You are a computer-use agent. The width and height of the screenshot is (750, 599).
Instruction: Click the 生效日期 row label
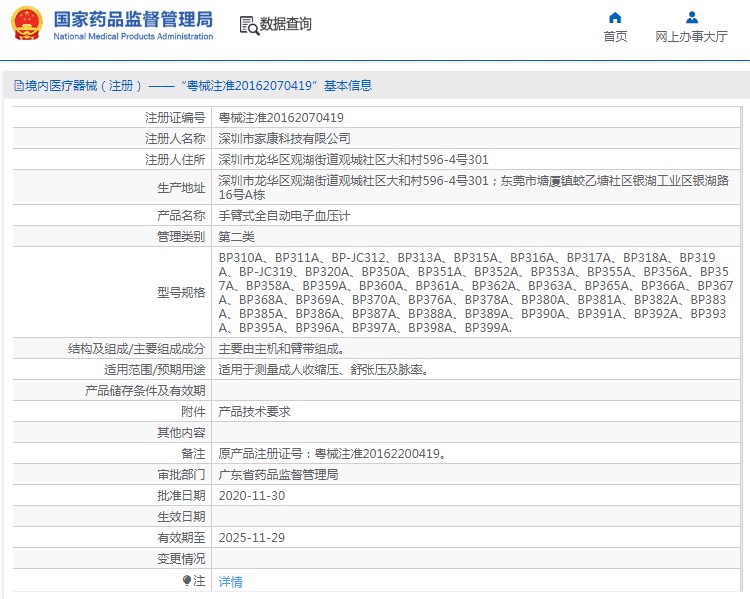(x=181, y=517)
